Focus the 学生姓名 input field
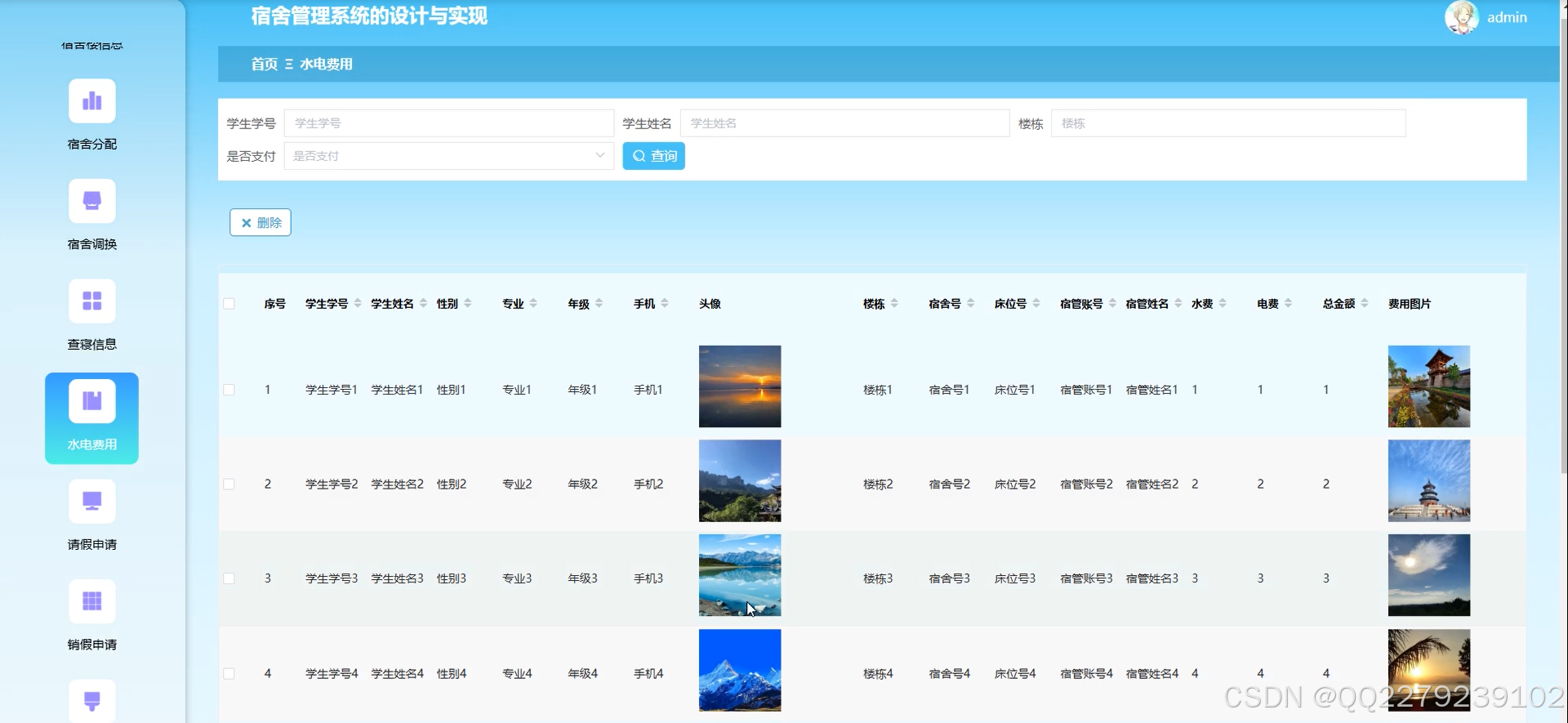Viewport: 1568px width, 723px height. coord(844,123)
